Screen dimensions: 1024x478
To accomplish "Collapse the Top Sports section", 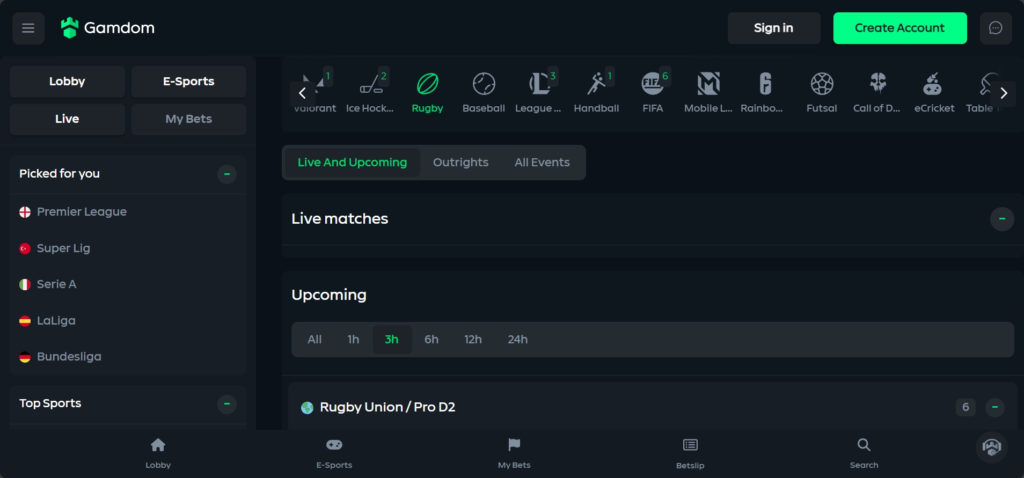I will click(x=227, y=404).
